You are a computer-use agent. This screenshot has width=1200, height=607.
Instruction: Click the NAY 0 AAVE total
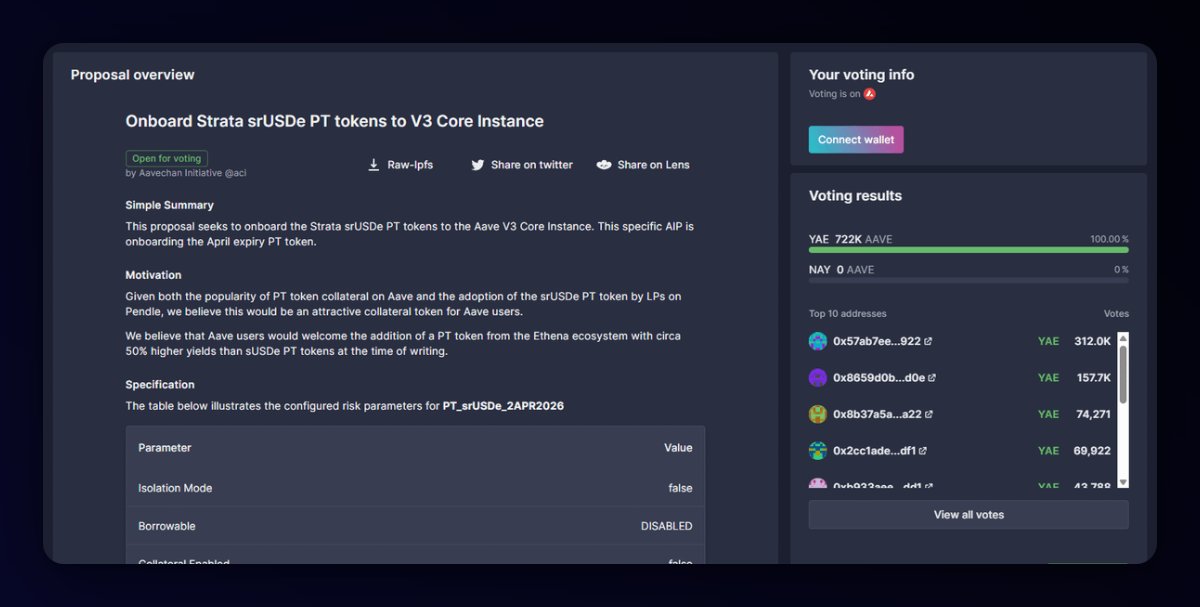[x=841, y=270]
